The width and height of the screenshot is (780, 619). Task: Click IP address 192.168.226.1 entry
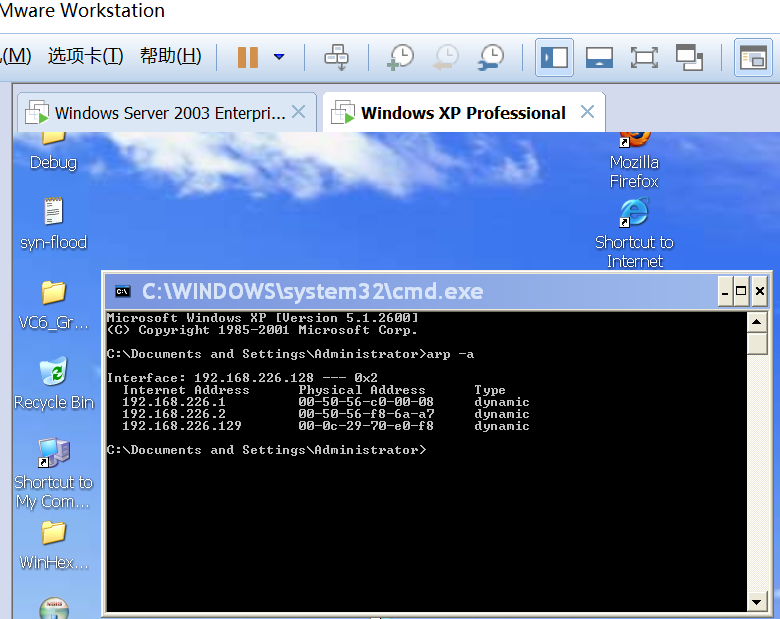tap(174, 402)
